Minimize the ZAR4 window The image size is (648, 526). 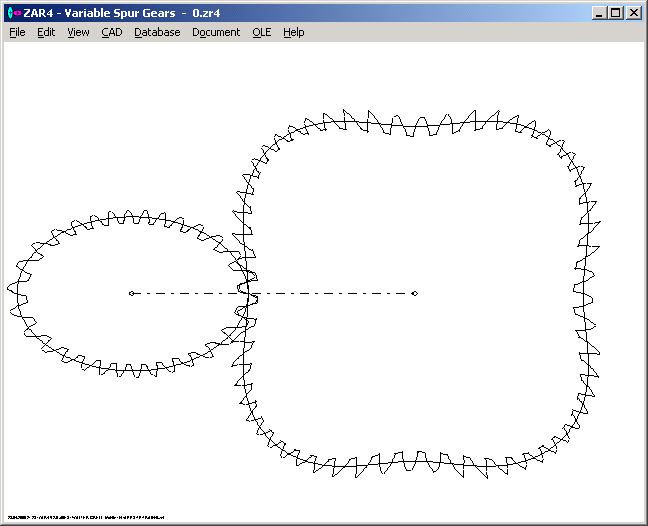click(598, 12)
